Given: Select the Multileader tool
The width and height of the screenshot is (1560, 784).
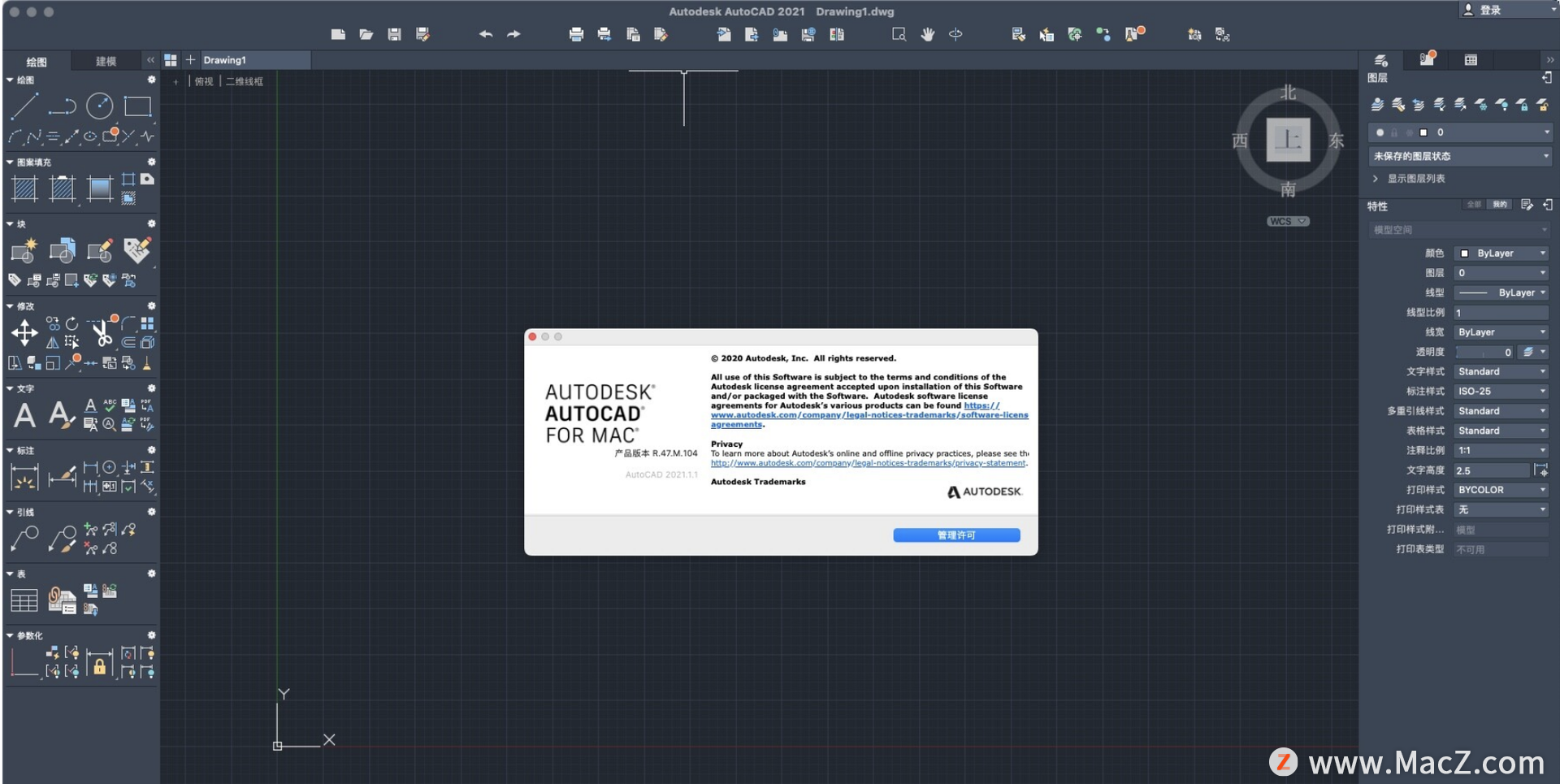Looking at the screenshot, I should [24, 538].
